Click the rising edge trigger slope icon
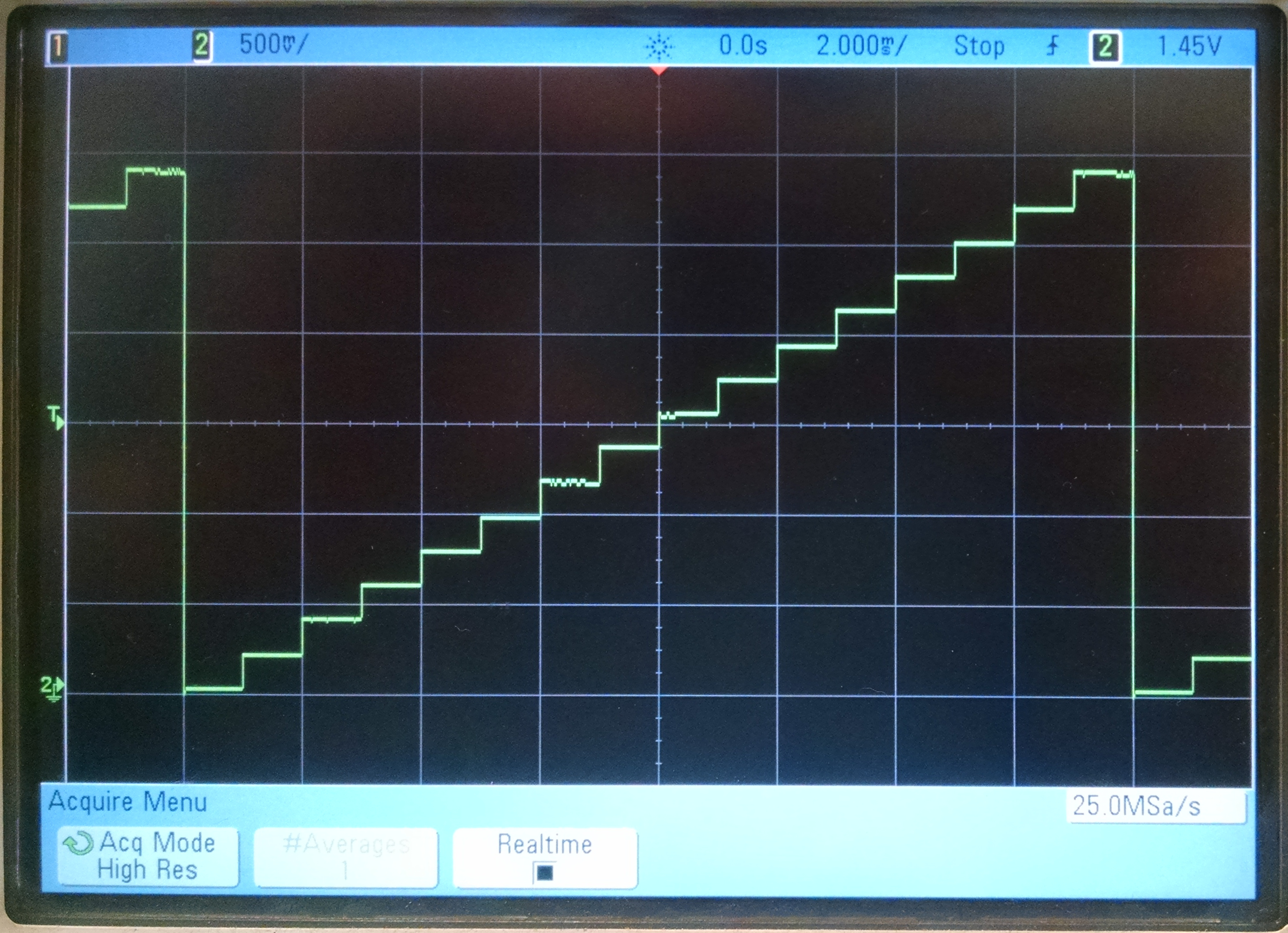Viewport: 1288px width, 933px height. [1052, 46]
